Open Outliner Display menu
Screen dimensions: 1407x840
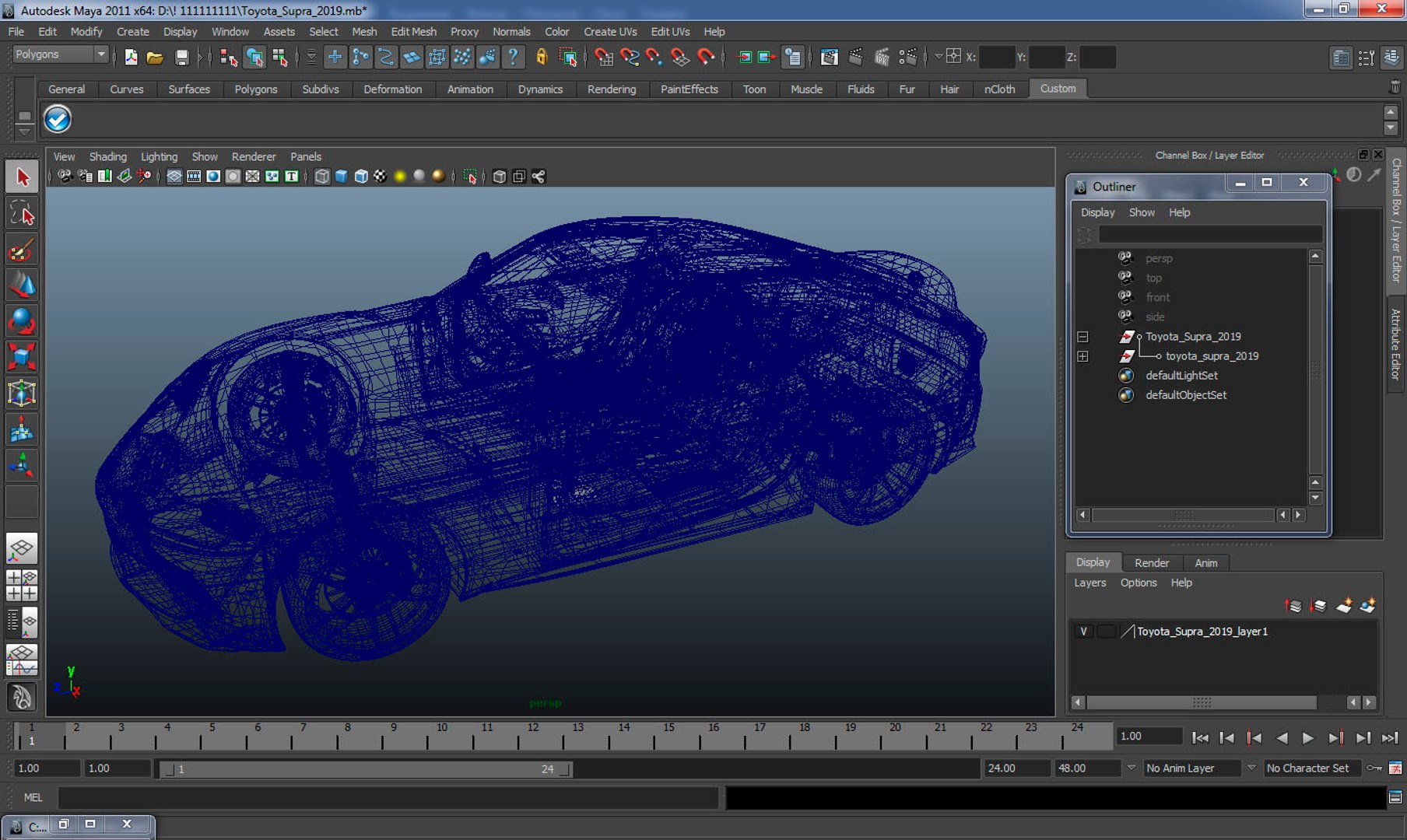1097,212
